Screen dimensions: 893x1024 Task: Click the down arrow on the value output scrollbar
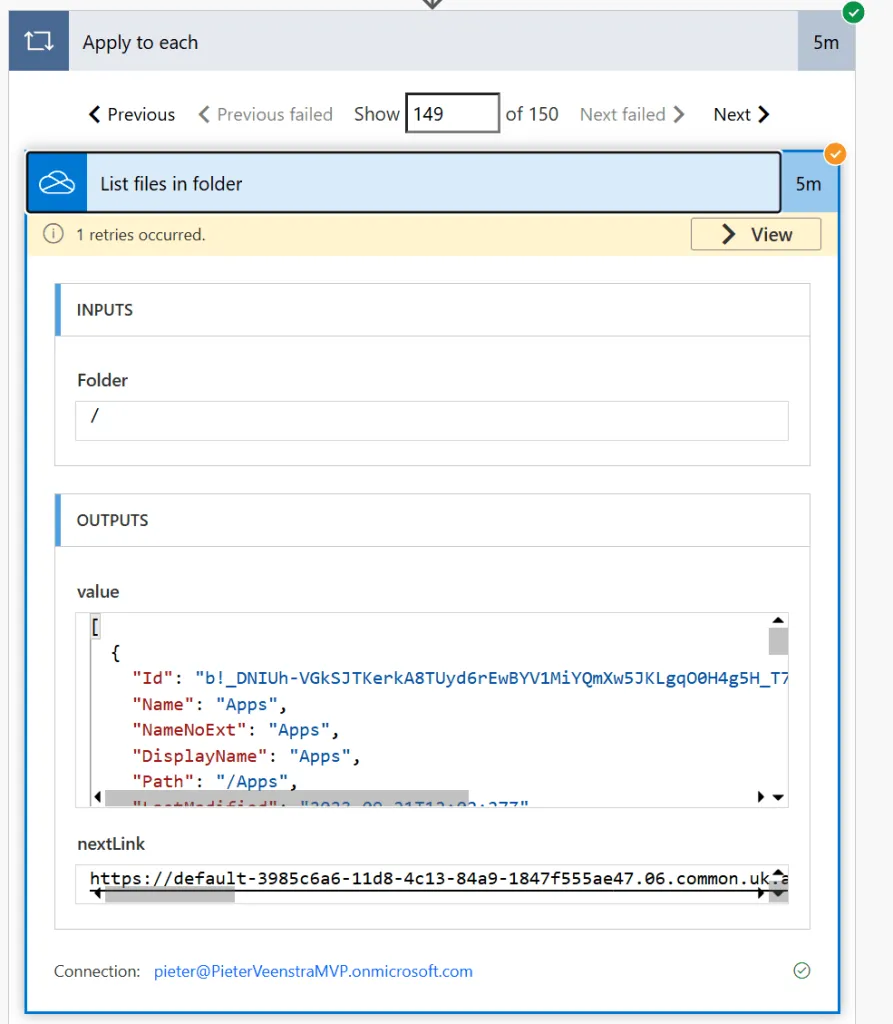point(778,797)
